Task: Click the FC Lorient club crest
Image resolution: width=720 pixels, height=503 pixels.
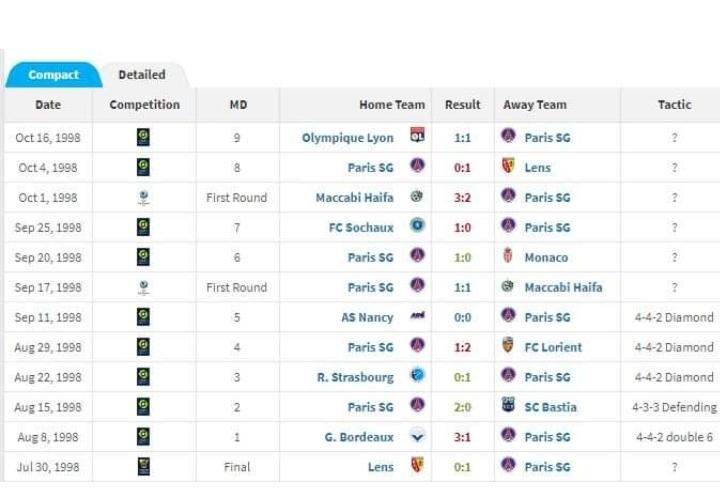Action: coord(508,345)
